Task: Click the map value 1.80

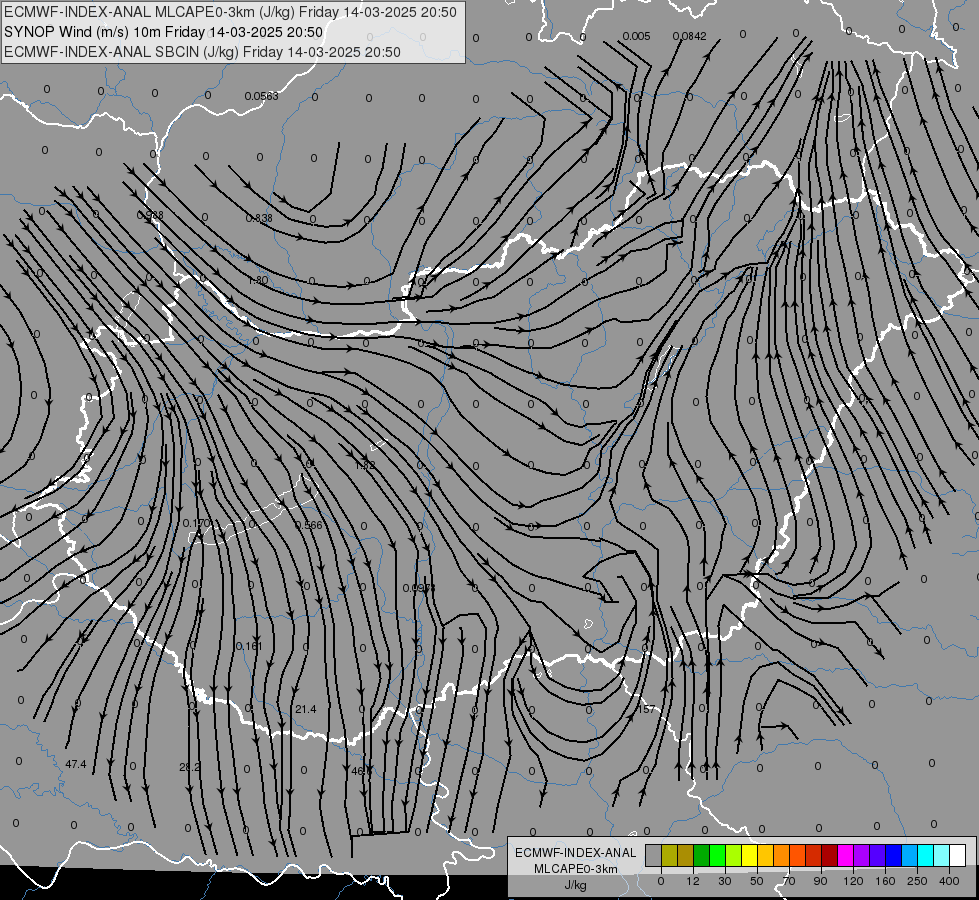Action: click(x=258, y=280)
